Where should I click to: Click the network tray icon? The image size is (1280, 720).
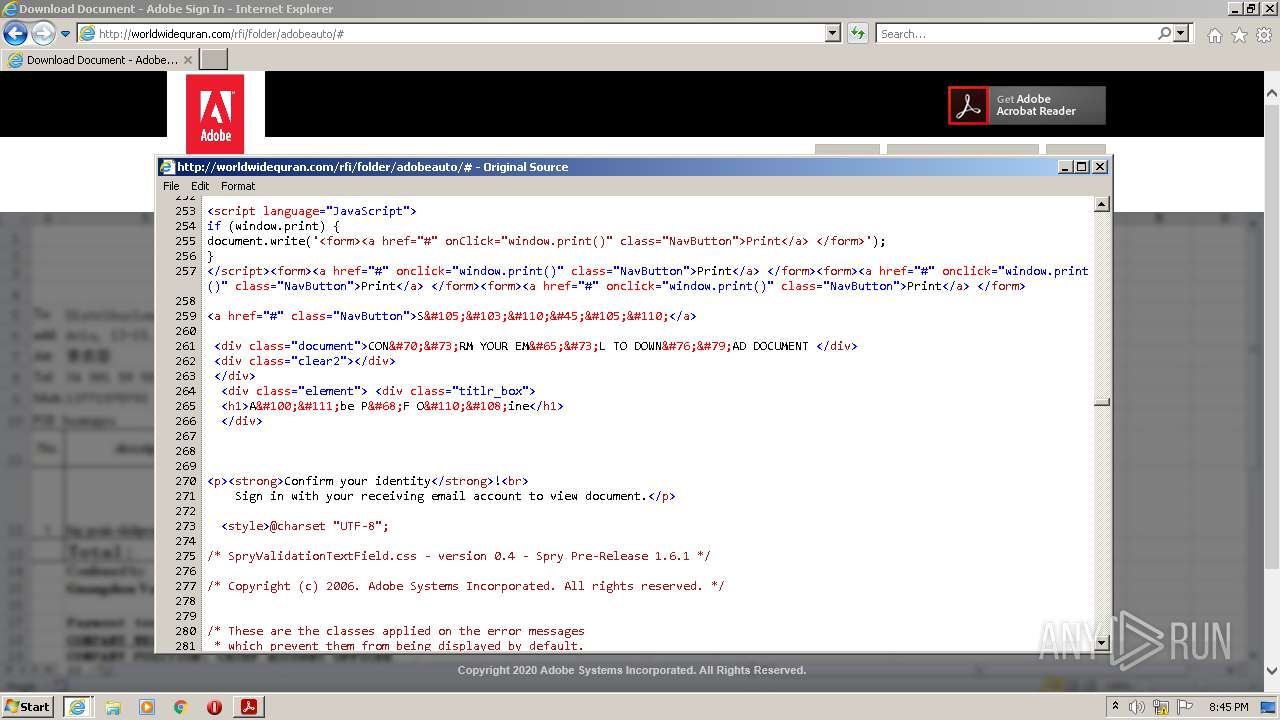(x=1161, y=707)
